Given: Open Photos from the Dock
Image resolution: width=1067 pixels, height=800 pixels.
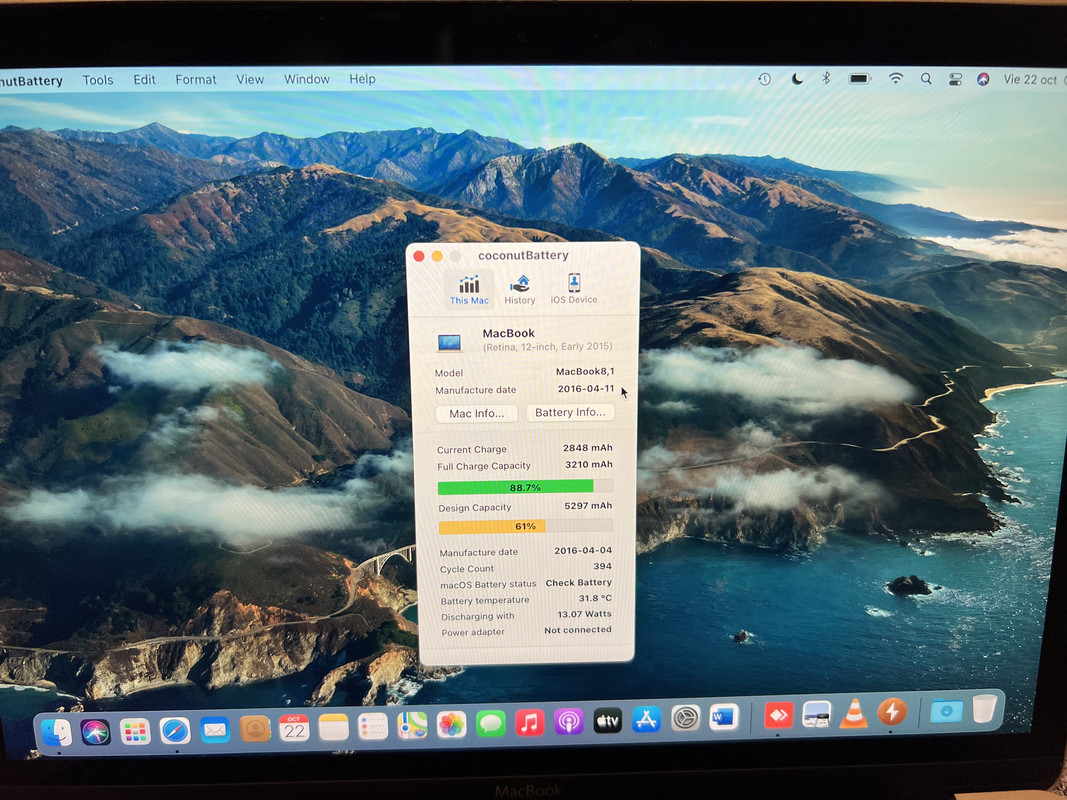Looking at the screenshot, I should point(451,724).
